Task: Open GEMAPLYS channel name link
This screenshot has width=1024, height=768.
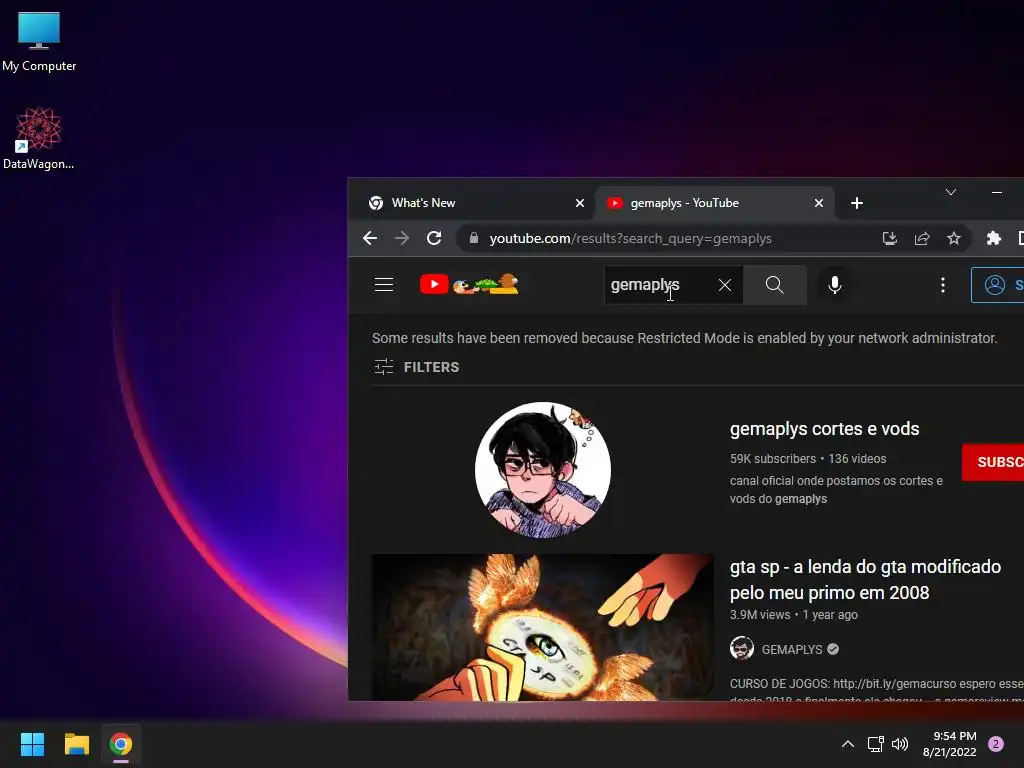Action: [792, 649]
